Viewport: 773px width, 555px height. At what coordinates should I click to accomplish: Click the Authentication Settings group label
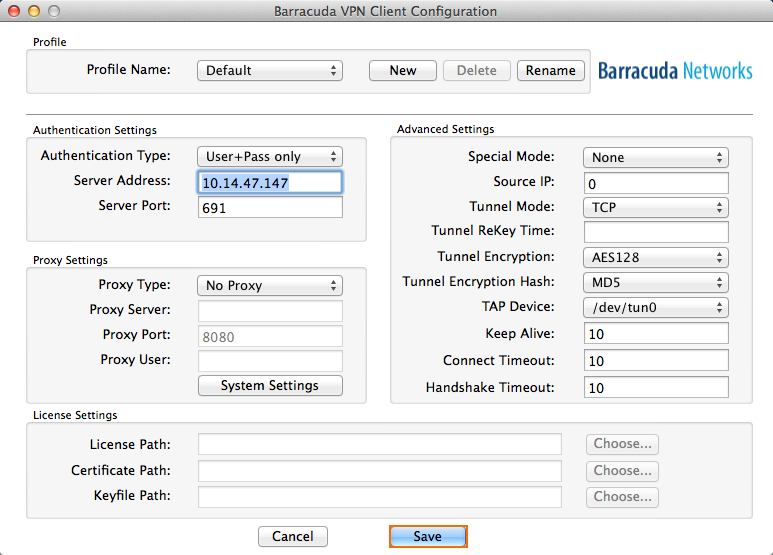pyautogui.click(x=95, y=130)
